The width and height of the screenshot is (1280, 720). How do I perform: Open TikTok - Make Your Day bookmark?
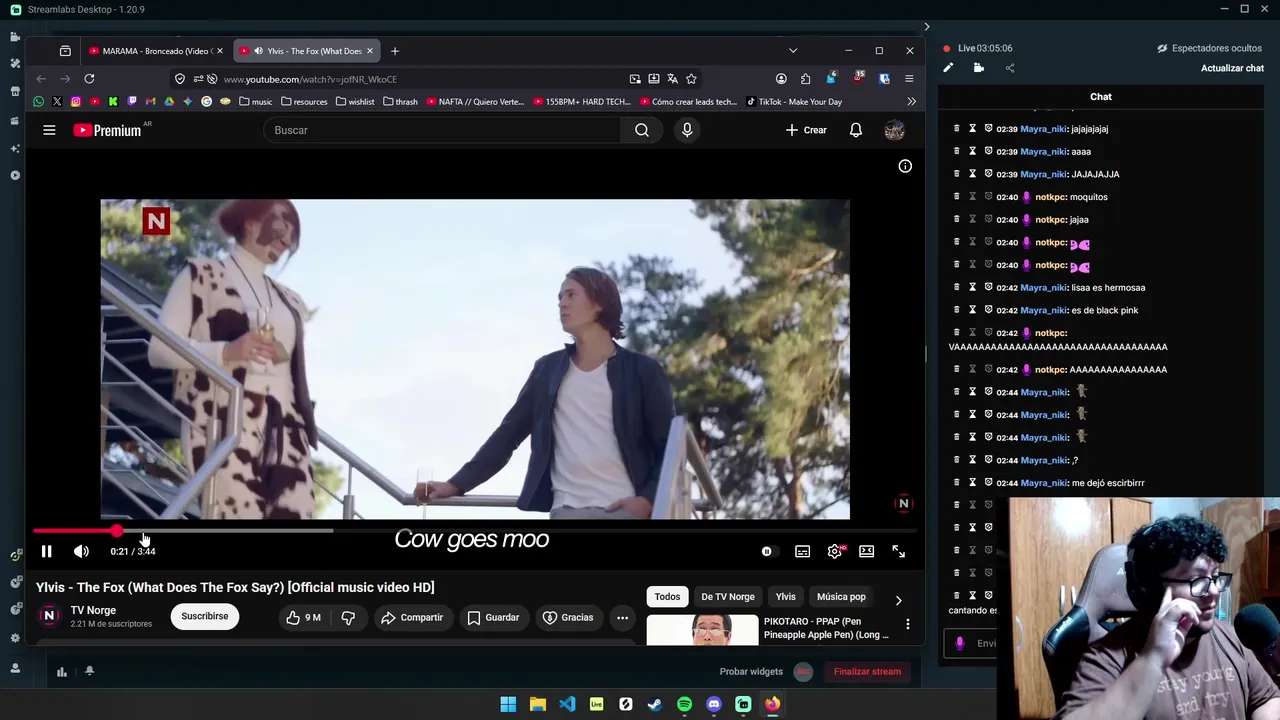coord(794,102)
